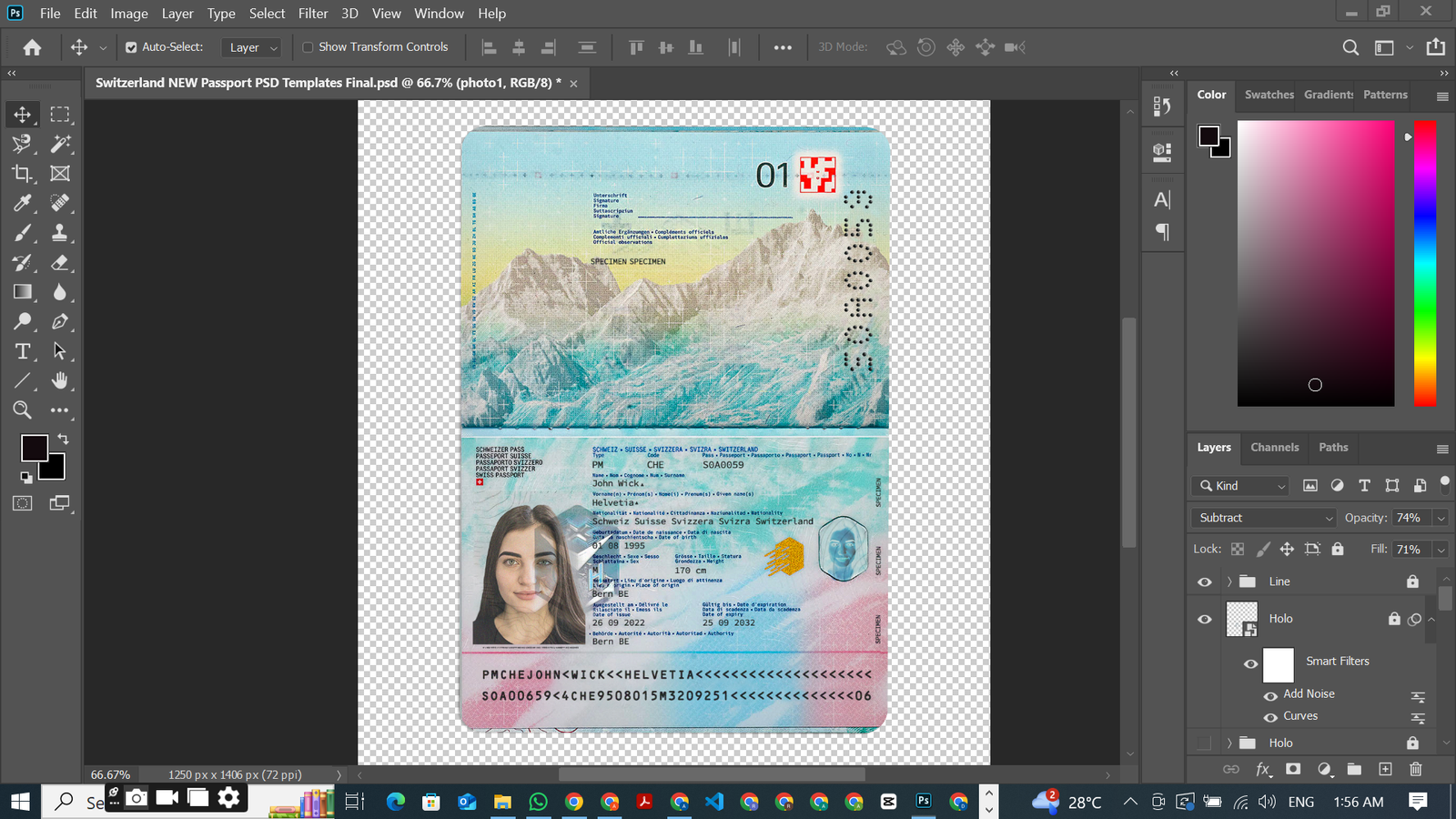Select the Eyedropper tool
1456x819 pixels.
click(x=22, y=203)
